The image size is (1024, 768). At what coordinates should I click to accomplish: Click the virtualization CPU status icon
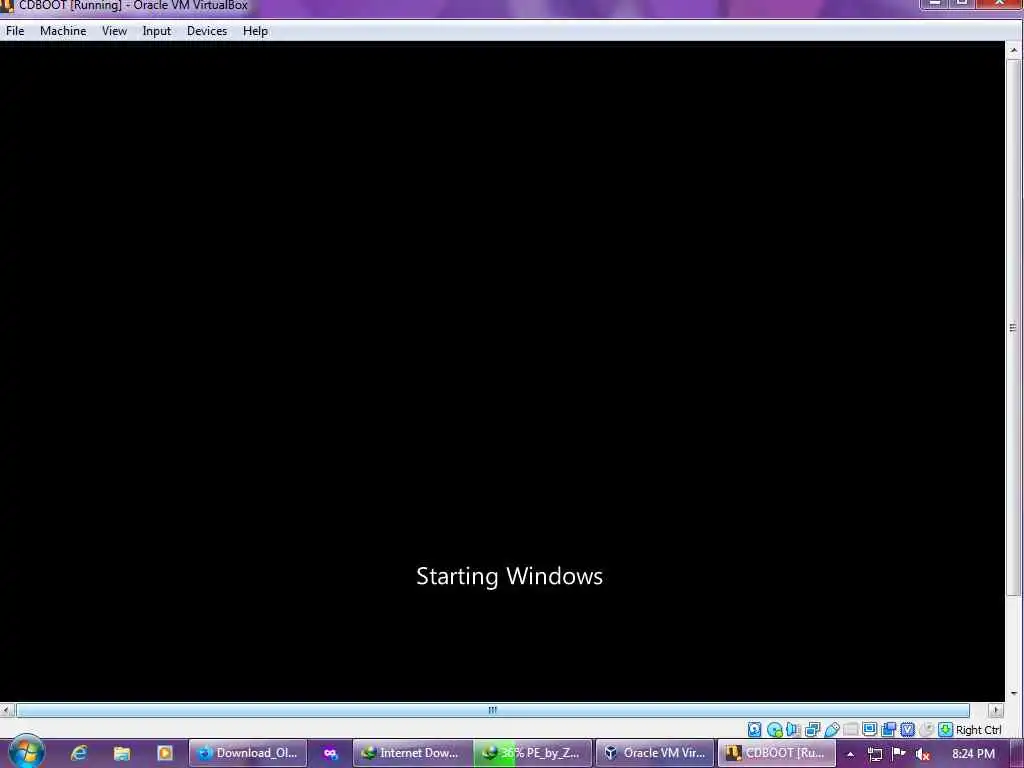point(907,729)
